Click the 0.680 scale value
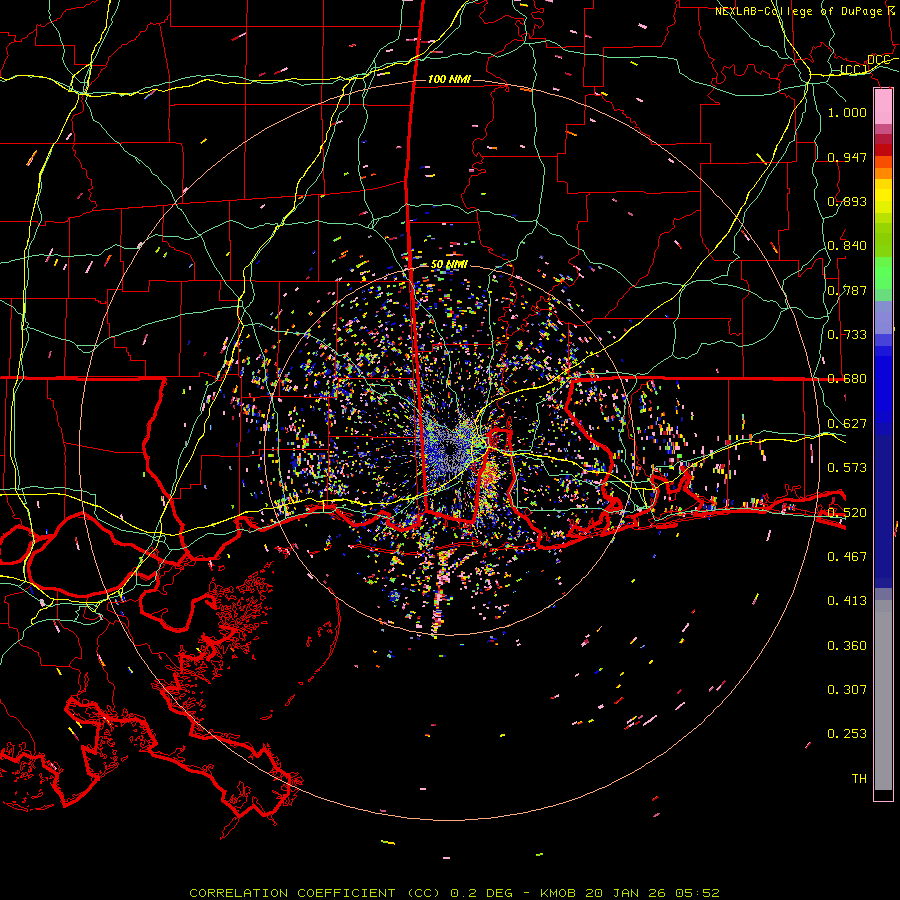 (847, 378)
